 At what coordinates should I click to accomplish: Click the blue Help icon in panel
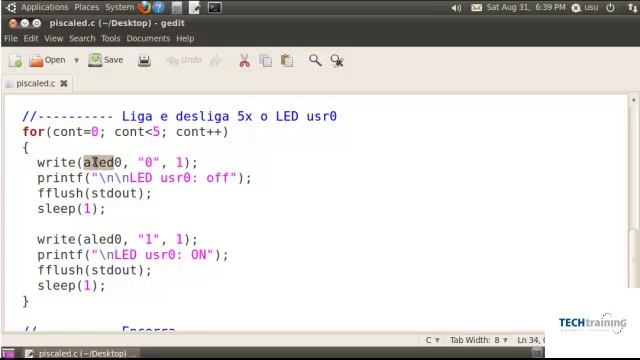[x=159, y=7]
